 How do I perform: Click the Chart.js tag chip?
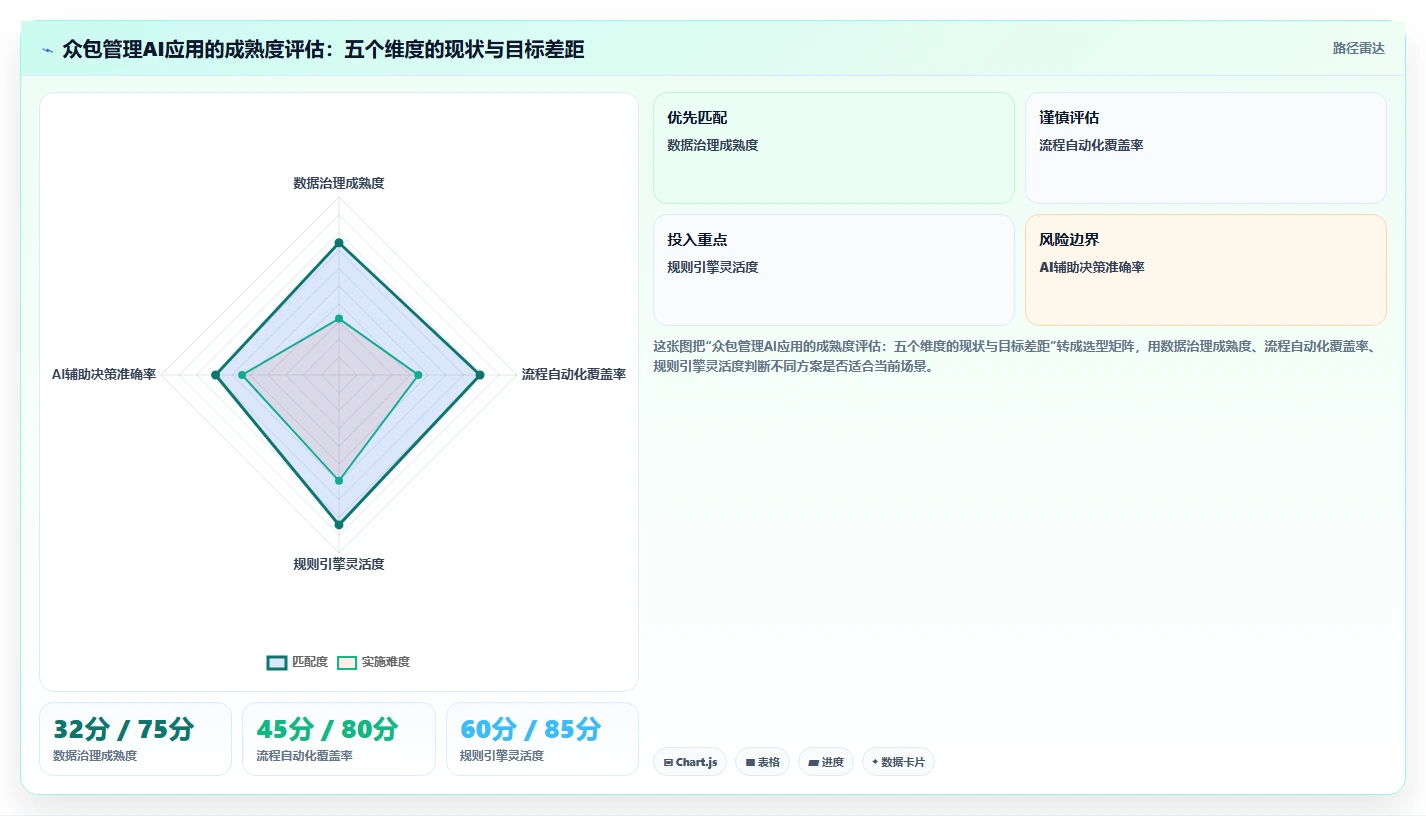[690, 762]
